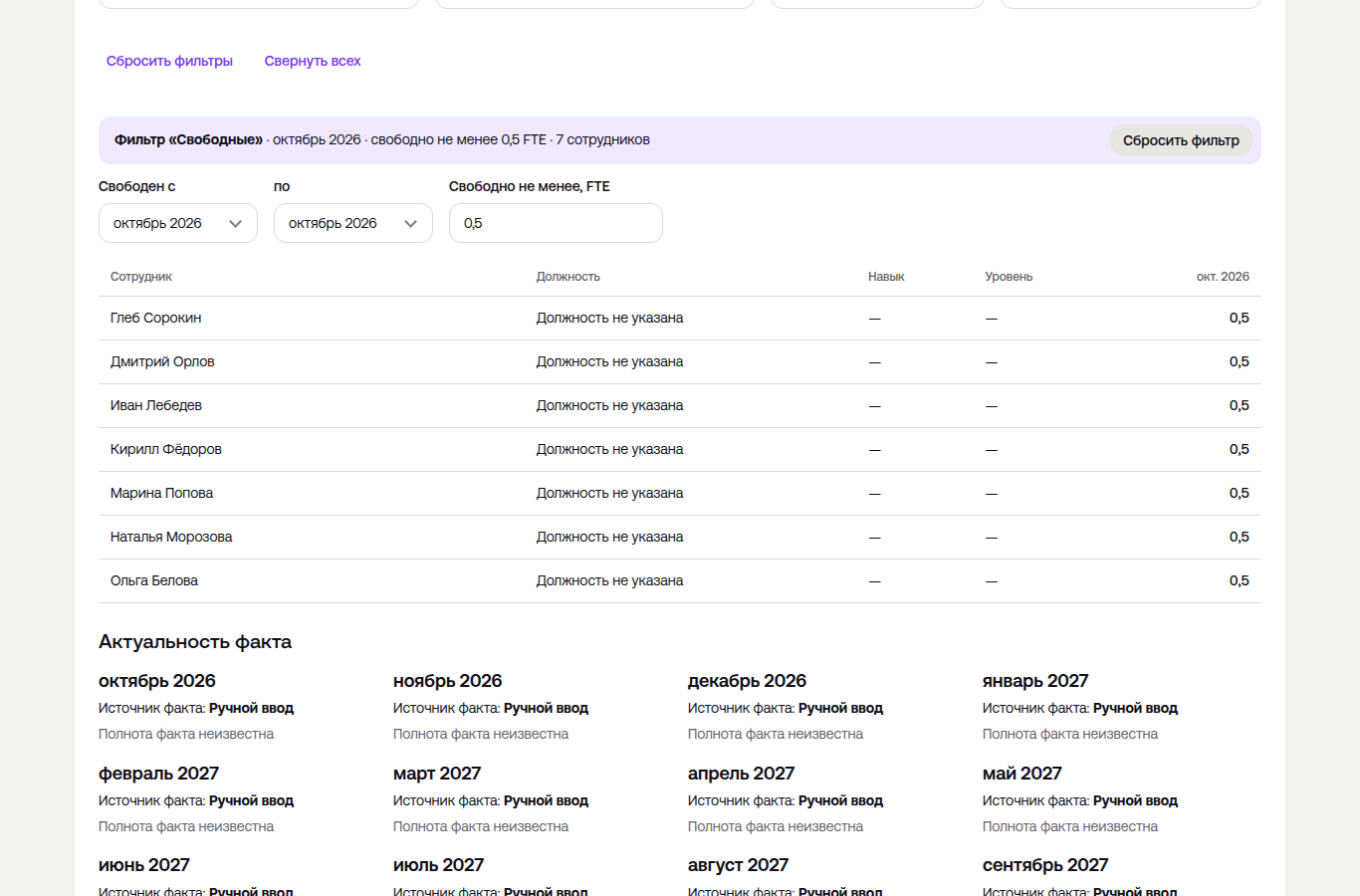
Task: Click the «февраль 2027» month heading
Action: (158, 774)
